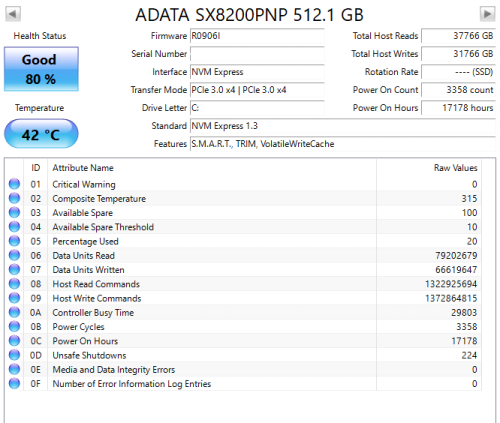Image resolution: width=500 pixels, height=423 pixels.
Task: Click the Power Cycles status orb
Action: [x=14, y=326]
